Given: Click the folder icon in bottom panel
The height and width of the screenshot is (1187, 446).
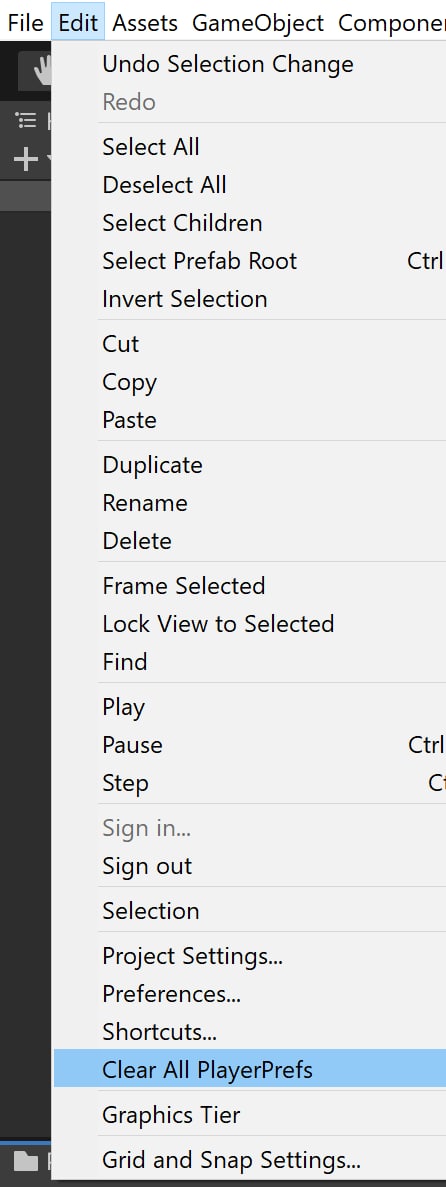Looking at the screenshot, I should (x=27, y=1161).
